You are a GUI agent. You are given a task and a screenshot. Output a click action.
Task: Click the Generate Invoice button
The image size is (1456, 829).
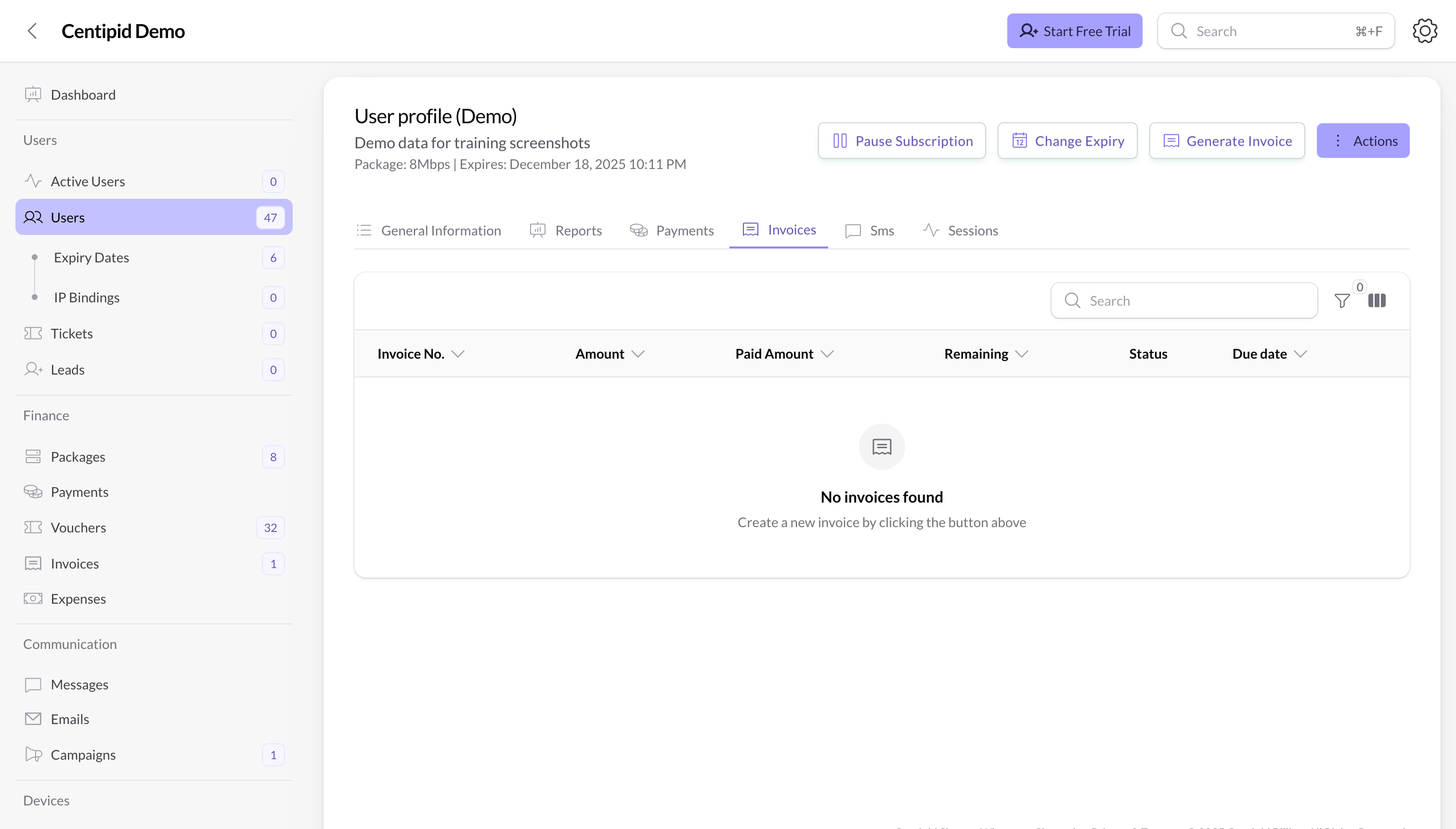[1227, 140]
